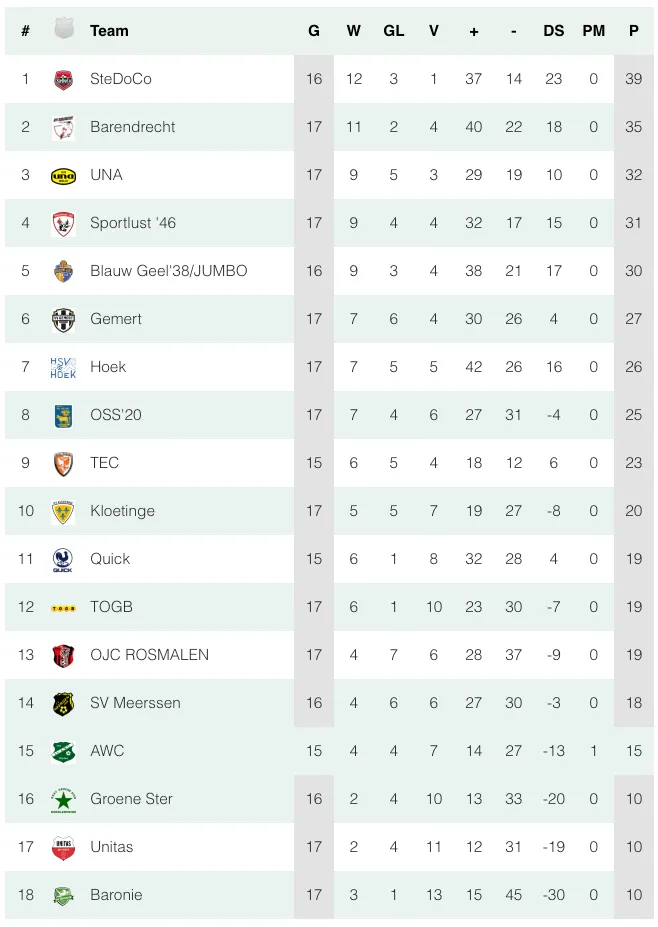Click the SV Meerssen badge
Image resolution: width=658 pixels, height=927 pixels.
pyautogui.click(x=63, y=703)
